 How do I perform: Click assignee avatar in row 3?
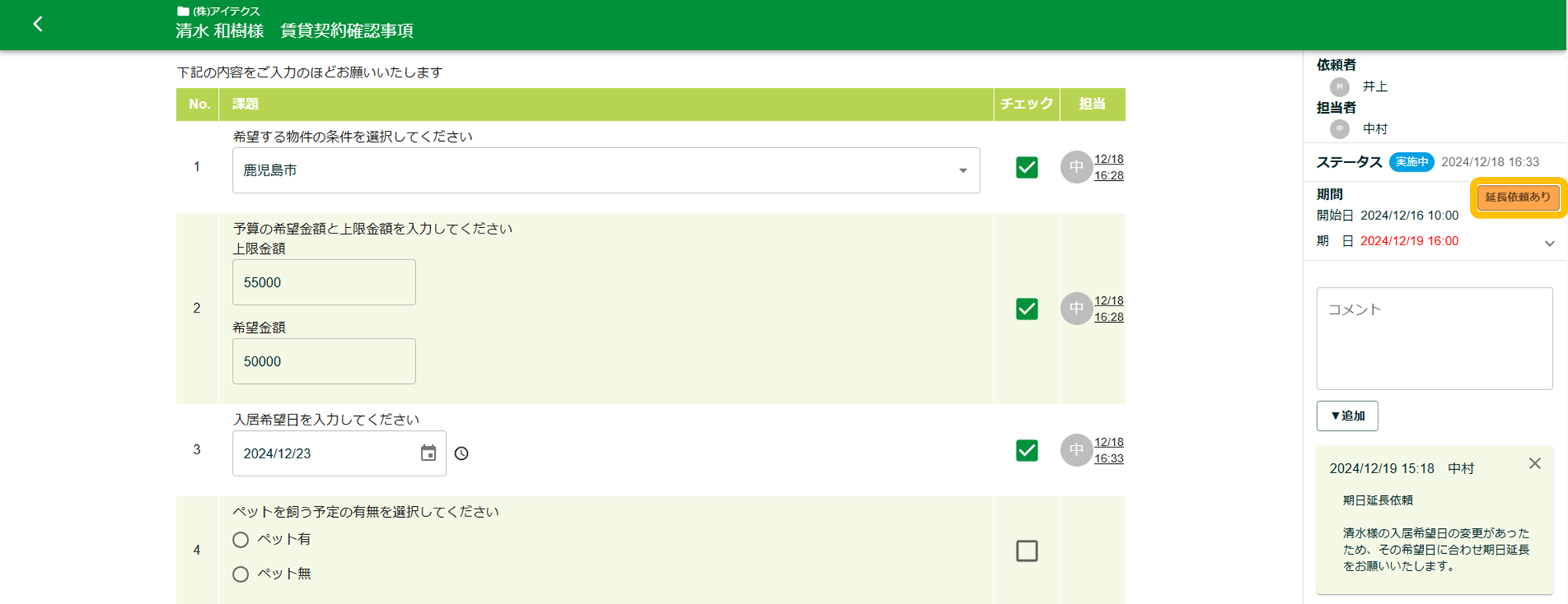(x=1076, y=450)
